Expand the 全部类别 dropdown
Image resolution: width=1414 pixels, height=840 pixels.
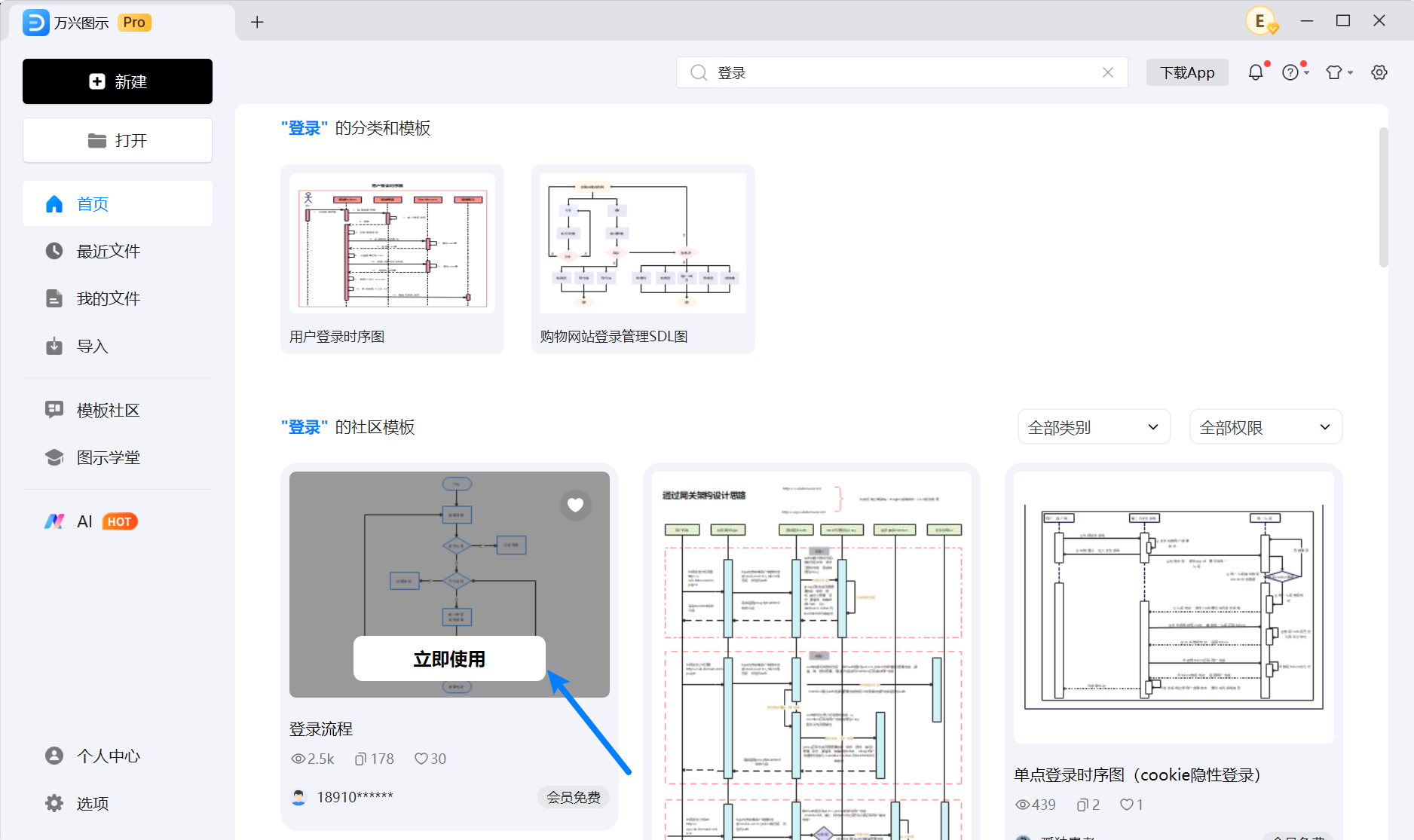point(1094,427)
